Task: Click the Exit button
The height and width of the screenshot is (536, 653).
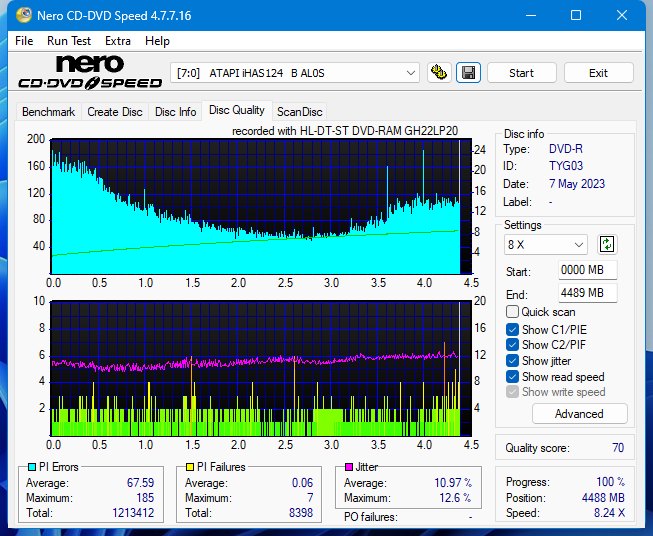Action: coord(598,73)
